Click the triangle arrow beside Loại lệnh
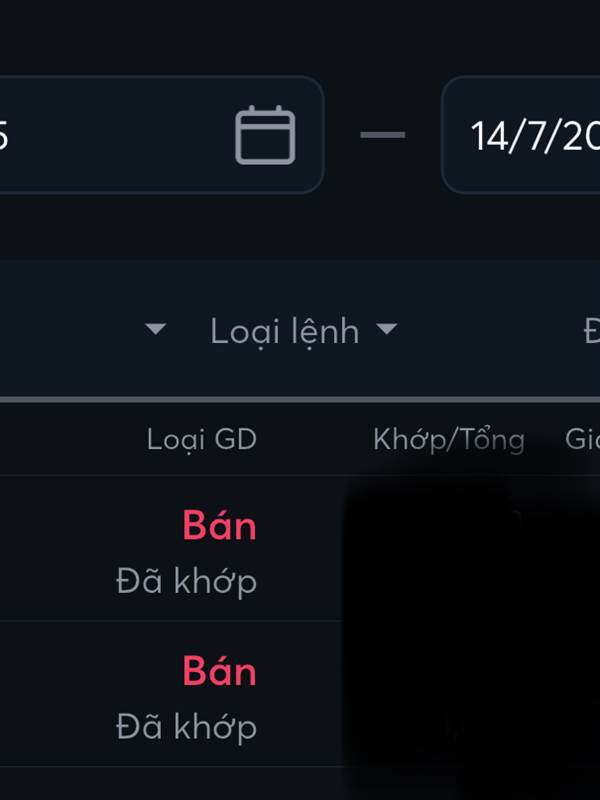 [386, 329]
